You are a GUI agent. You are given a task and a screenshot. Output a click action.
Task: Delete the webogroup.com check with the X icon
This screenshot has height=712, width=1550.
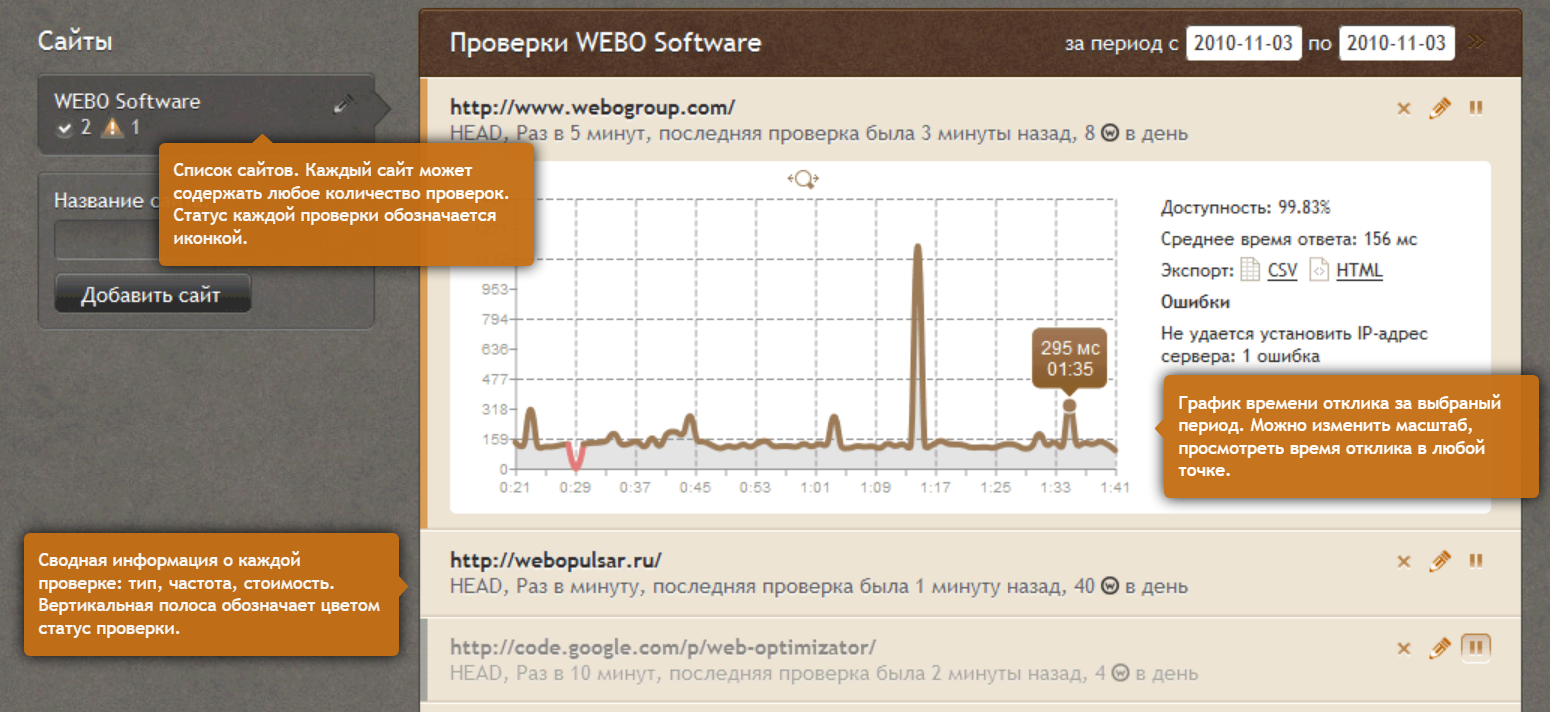[1403, 109]
